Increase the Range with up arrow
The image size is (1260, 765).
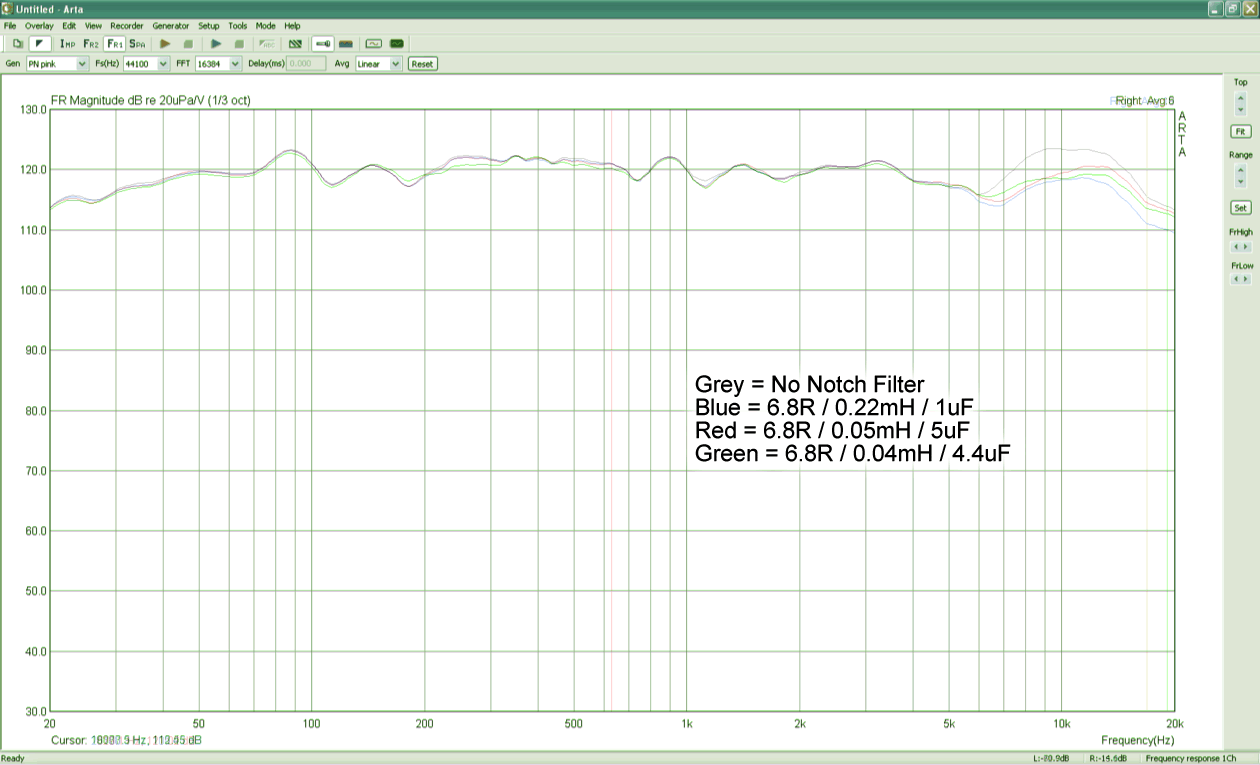(1240, 171)
